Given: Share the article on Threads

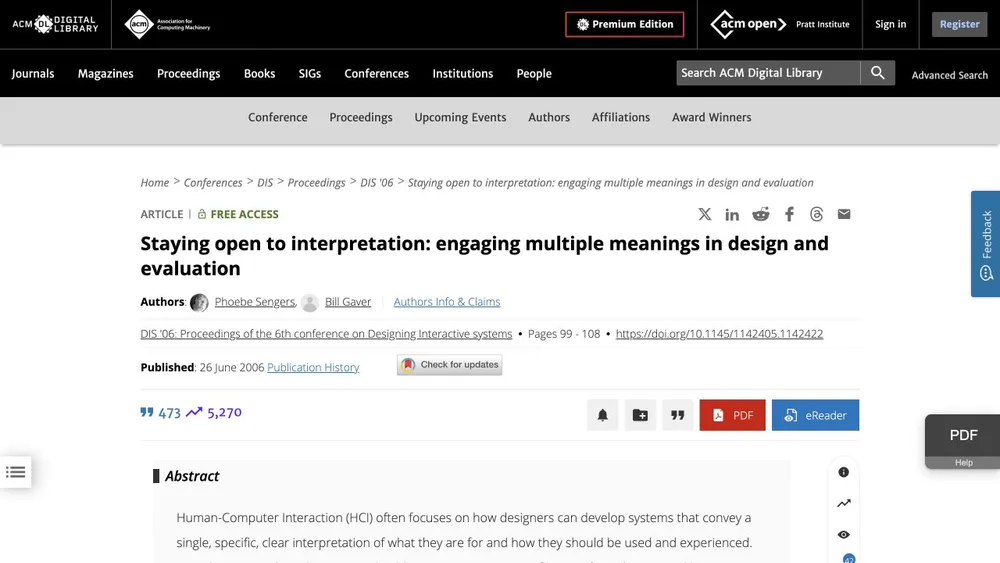Looking at the screenshot, I should (x=816, y=214).
